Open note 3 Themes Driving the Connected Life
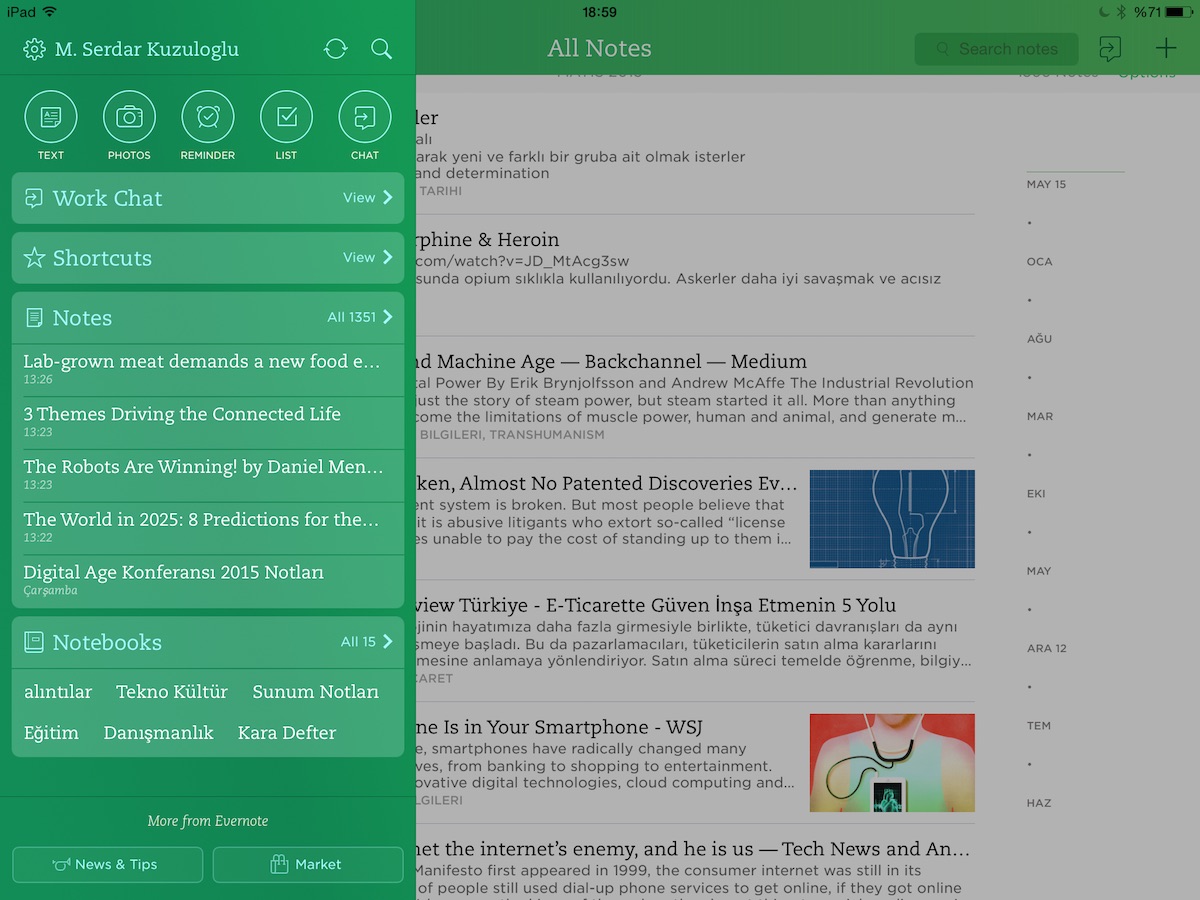Screen dimensions: 1200x900 (x=208, y=423)
